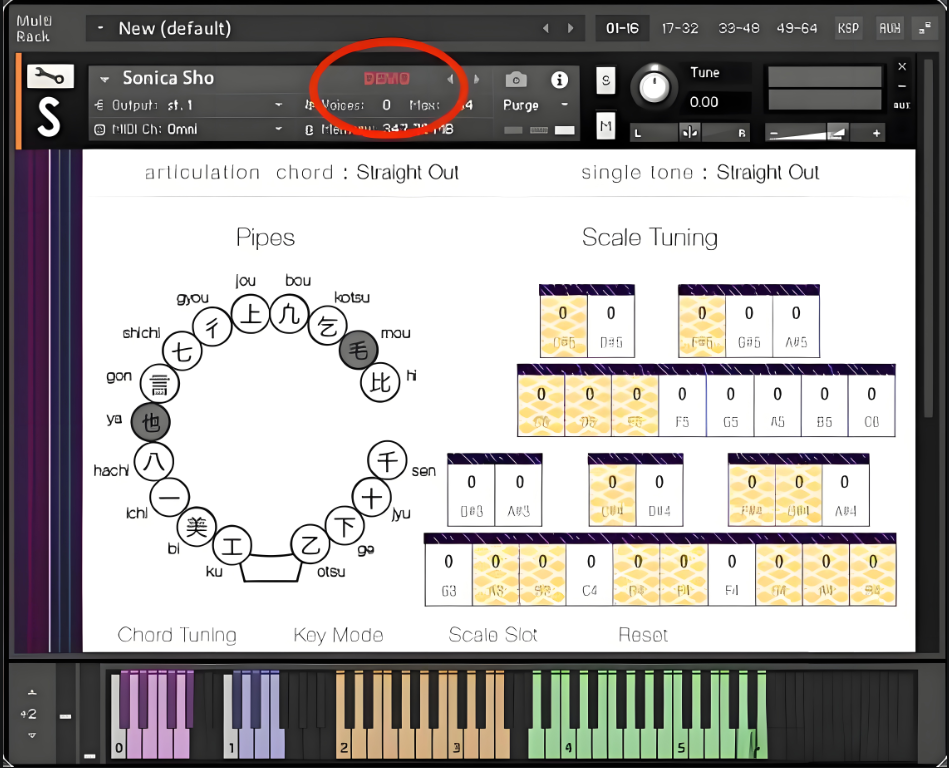Select the 'otsu' pipe circle
Viewport: 949px width, 768px height.
tap(309, 545)
